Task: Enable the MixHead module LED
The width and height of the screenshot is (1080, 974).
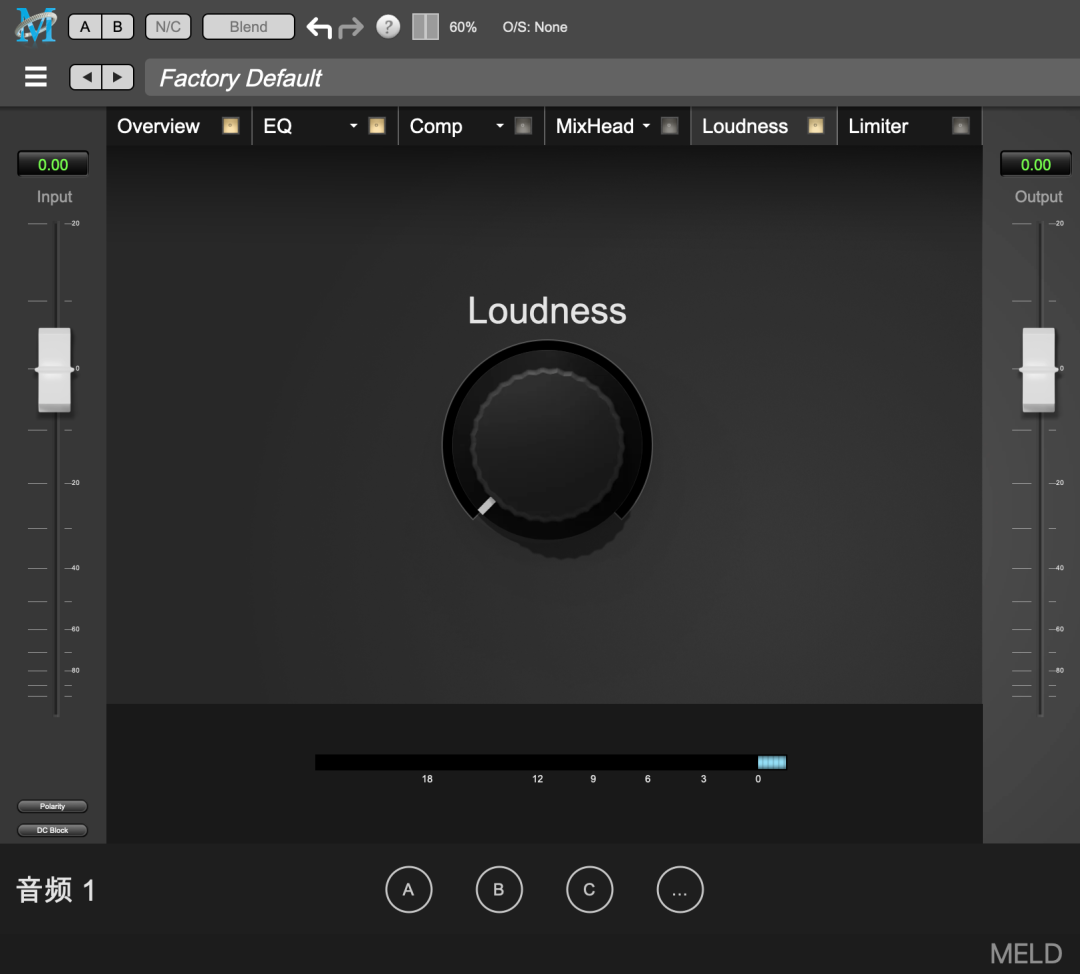Action: click(x=669, y=126)
